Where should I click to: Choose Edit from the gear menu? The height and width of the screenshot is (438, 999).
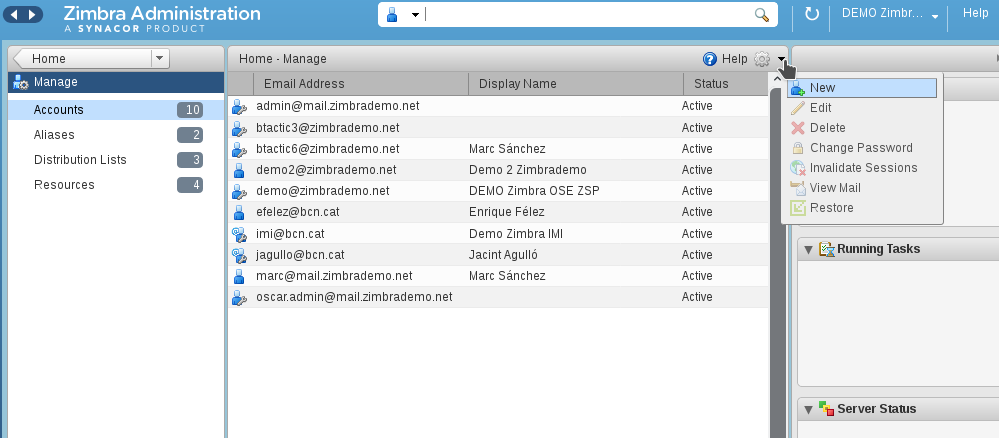tap(862, 108)
